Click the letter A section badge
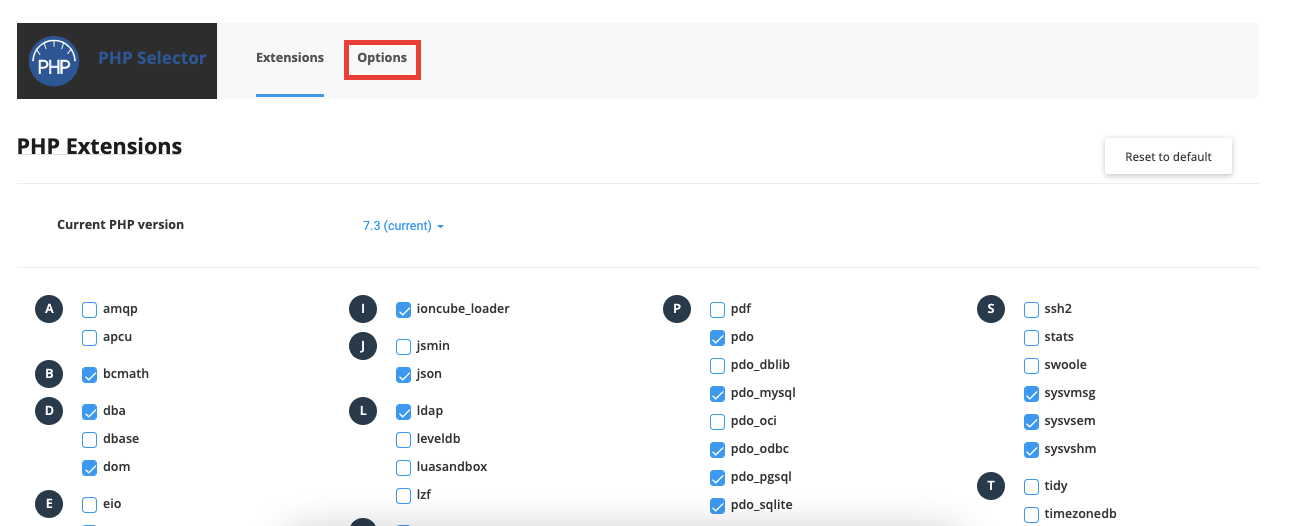The image size is (1300, 526). pos(48,310)
